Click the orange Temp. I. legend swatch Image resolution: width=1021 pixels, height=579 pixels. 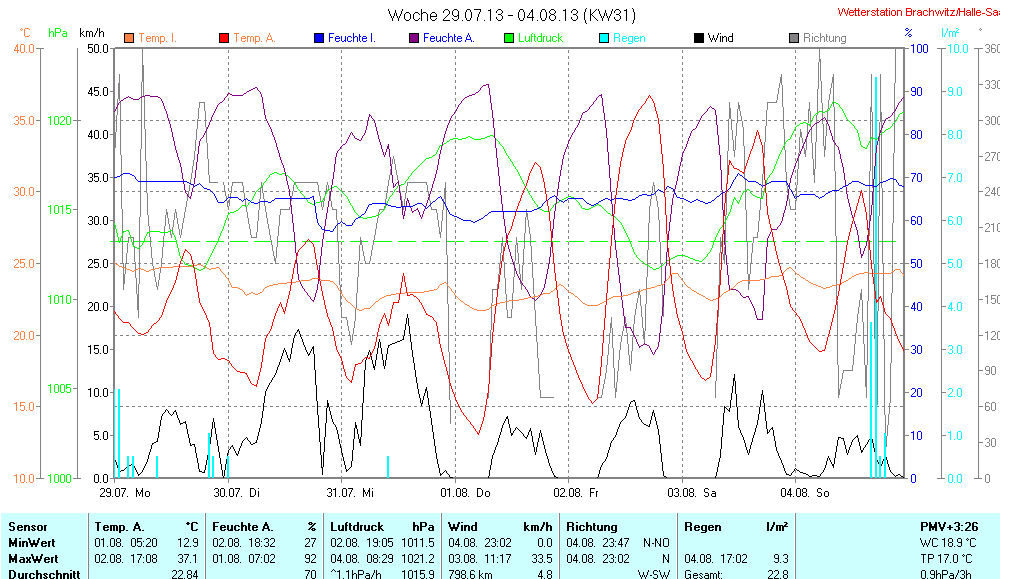[129, 38]
